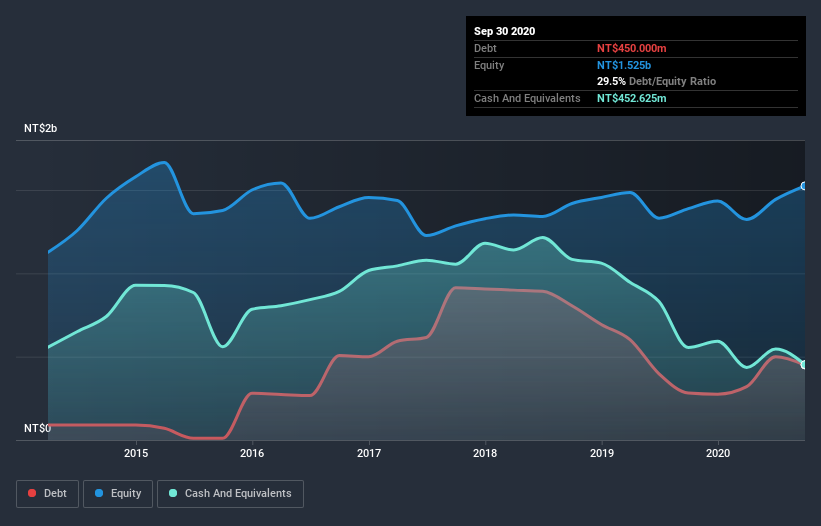
Task: Toggle the Debt series legend button
Action: click(47, 494)
